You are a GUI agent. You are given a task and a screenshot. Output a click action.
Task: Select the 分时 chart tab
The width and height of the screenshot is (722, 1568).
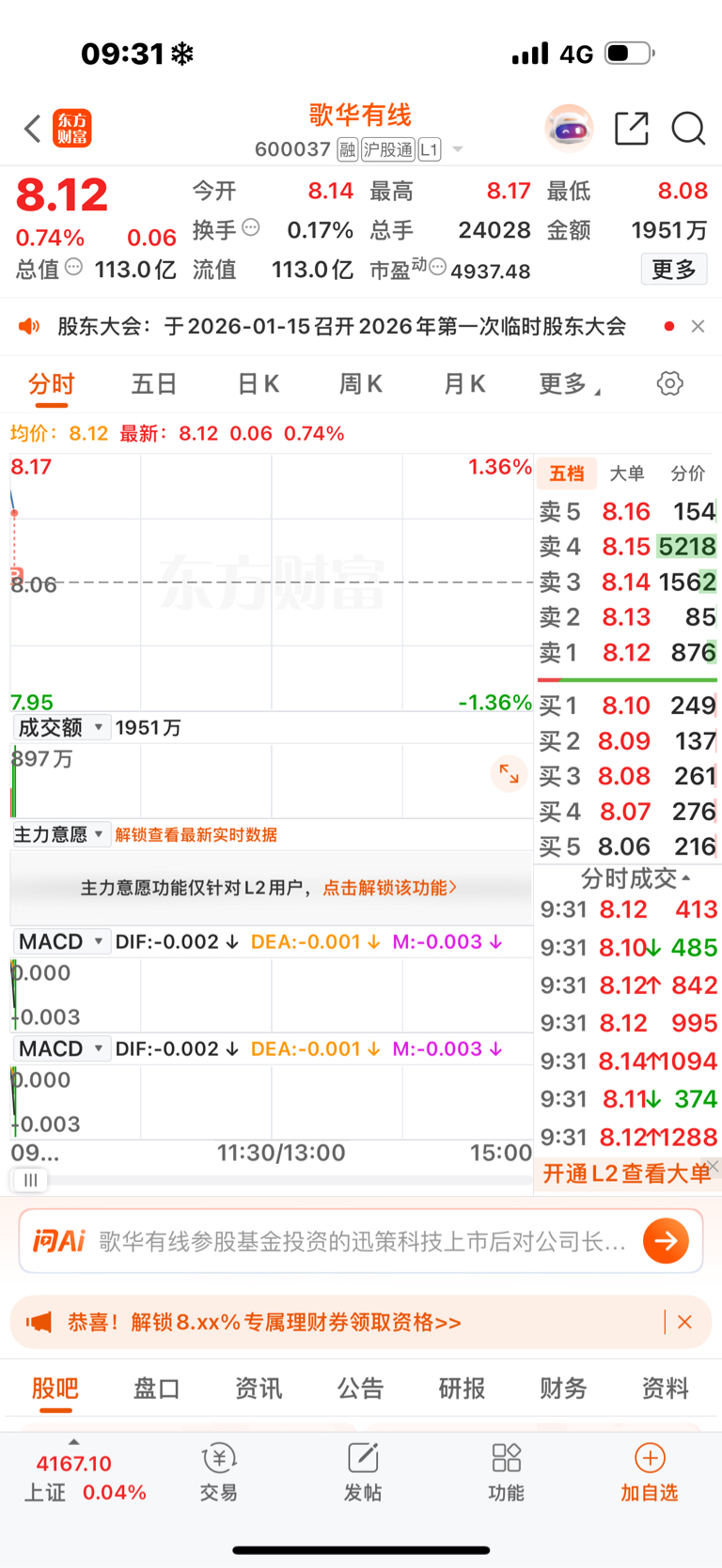click(52, 383)
